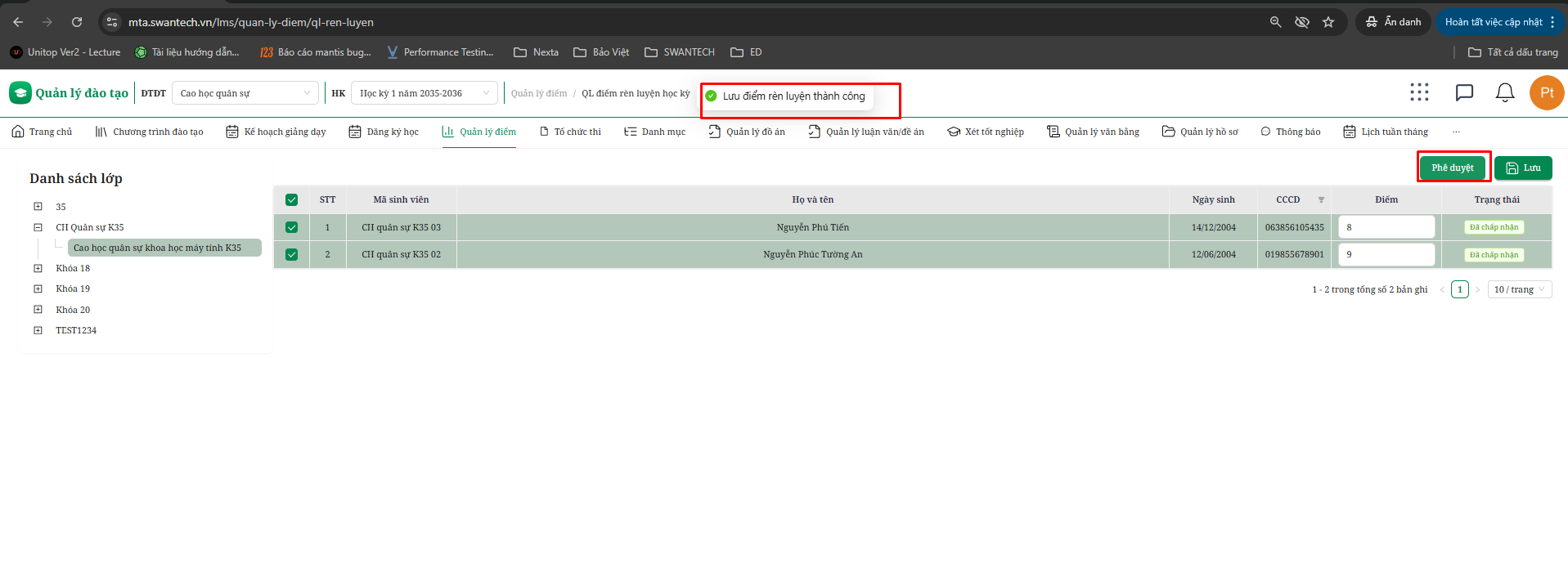Click the CCCD column filter icon
This screenshot has height=568, width=1568.
pyautogui.click(x=1321, y=200)
